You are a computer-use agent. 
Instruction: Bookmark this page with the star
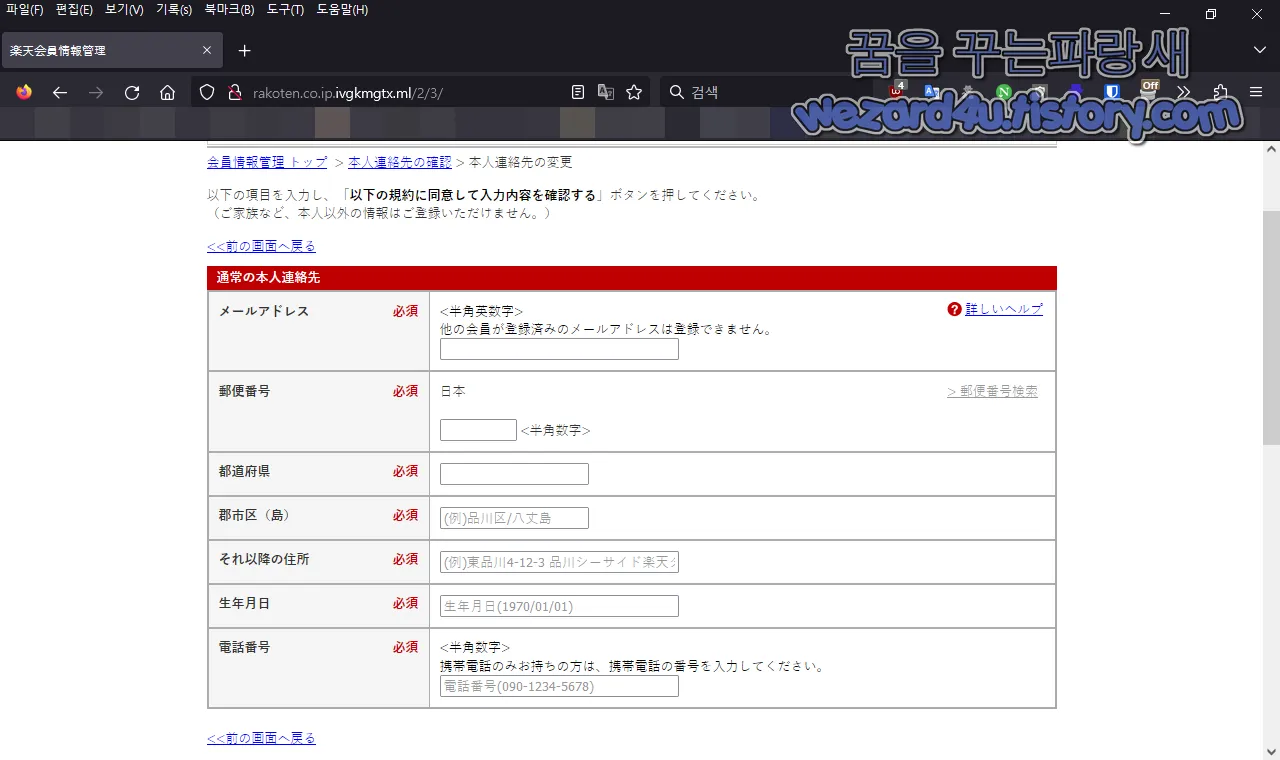(634, 92)
